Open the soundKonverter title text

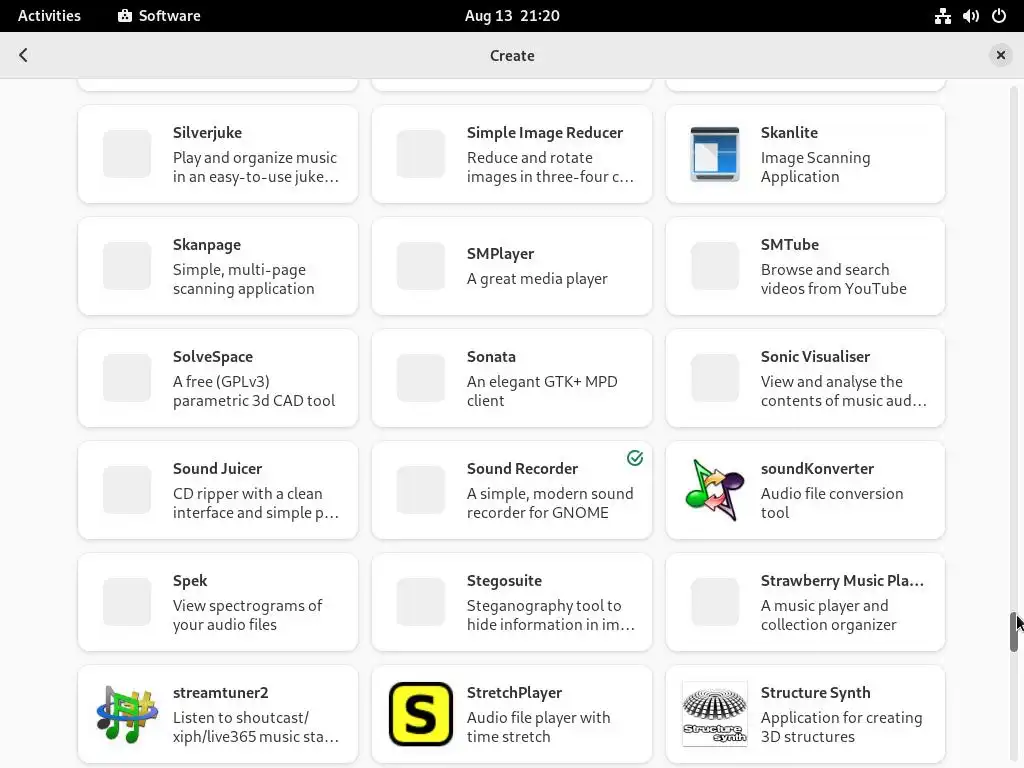click(817, 469)
